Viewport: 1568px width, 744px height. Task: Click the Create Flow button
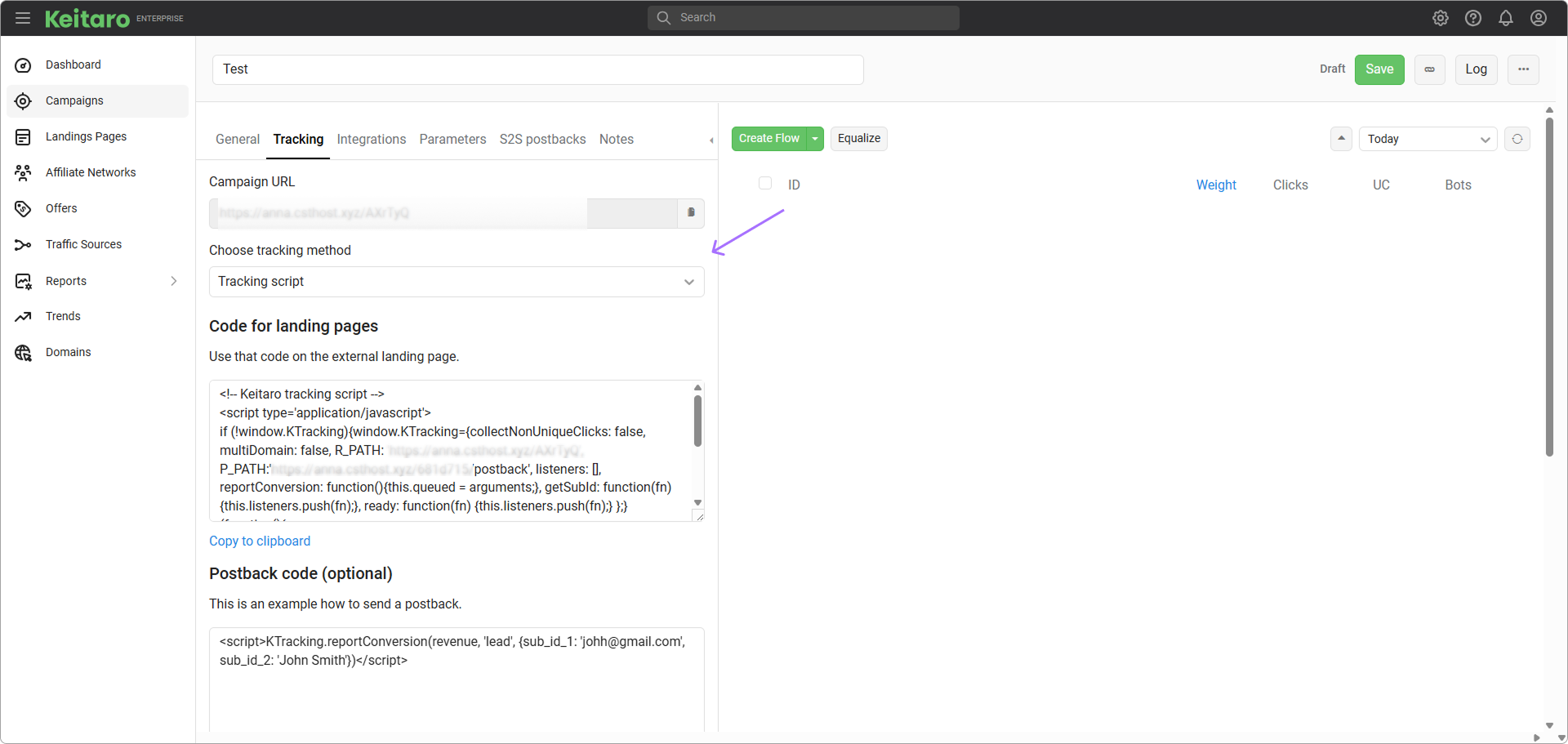click(769, 139)
